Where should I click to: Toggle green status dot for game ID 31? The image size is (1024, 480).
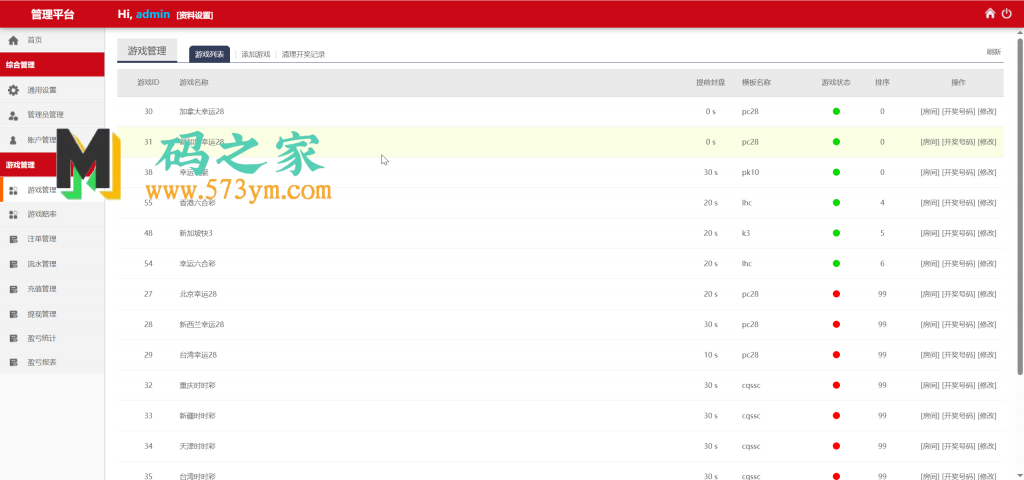(836, 142)
